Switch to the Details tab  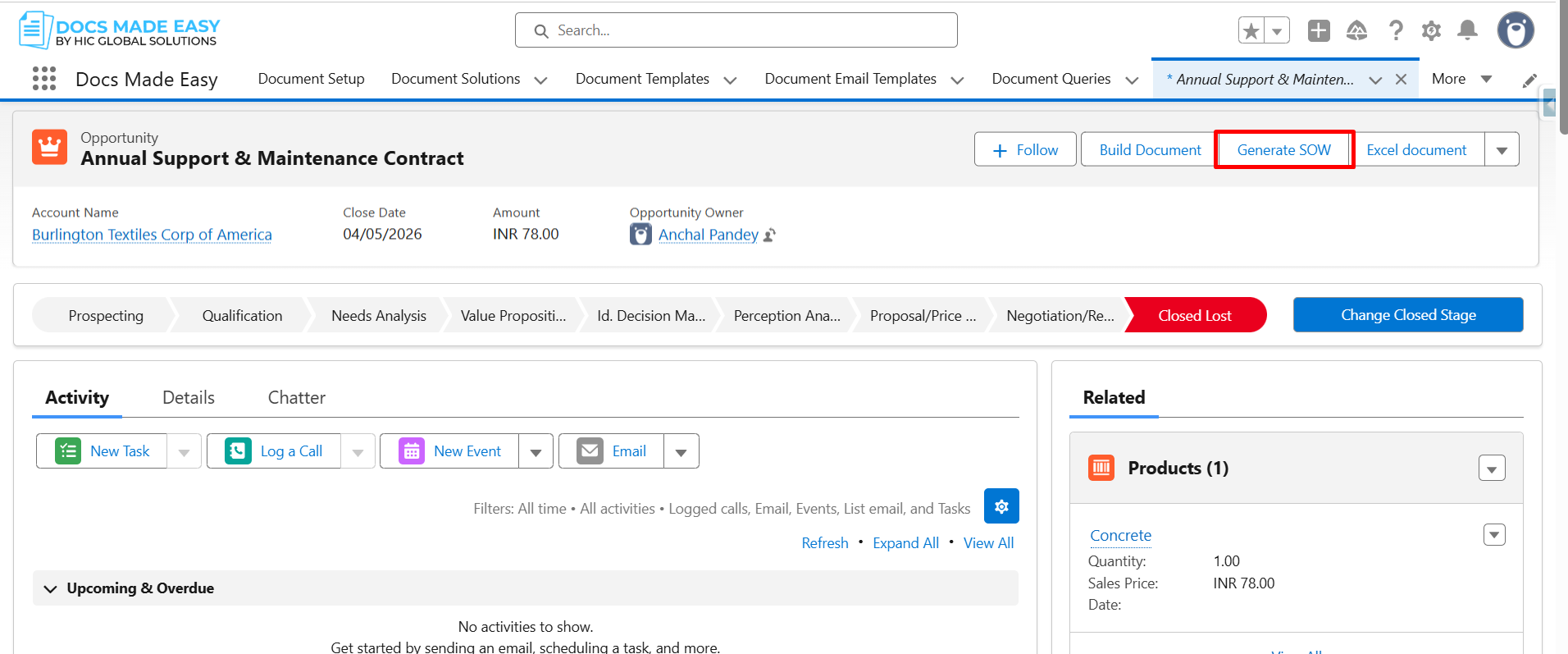pos(189,398)
